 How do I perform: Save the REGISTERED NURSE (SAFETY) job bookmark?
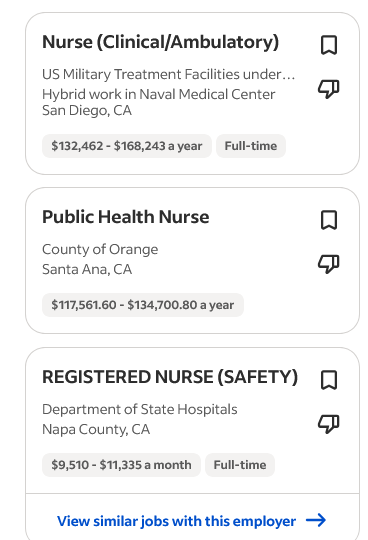(329, 380)
